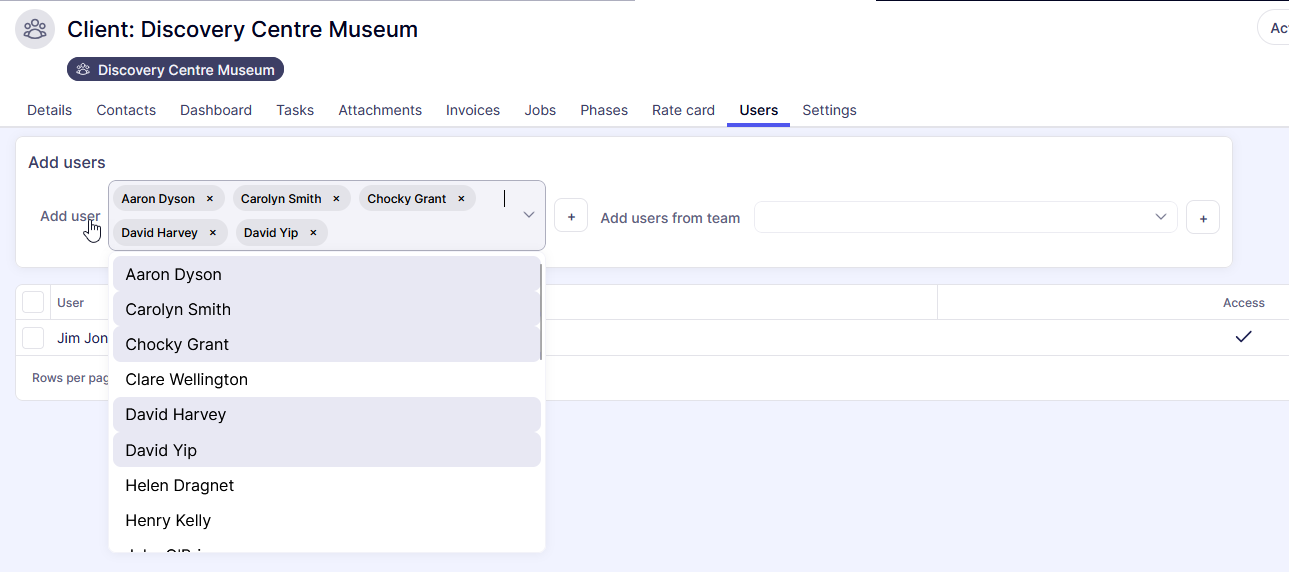
Task: Click the Access checkmark in first row
Action: pos(1243,337)
